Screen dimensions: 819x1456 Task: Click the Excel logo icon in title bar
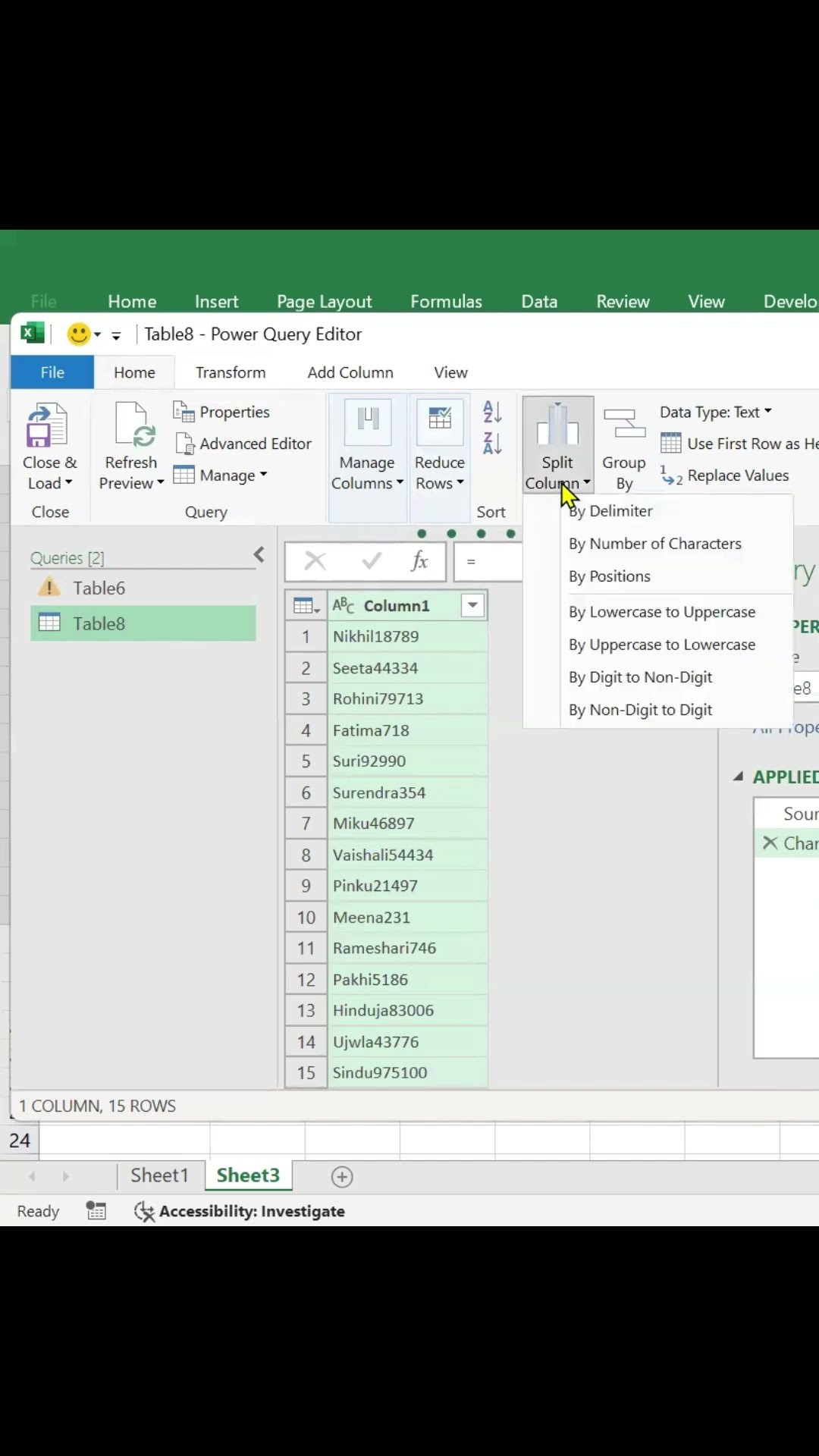[32, 334]
